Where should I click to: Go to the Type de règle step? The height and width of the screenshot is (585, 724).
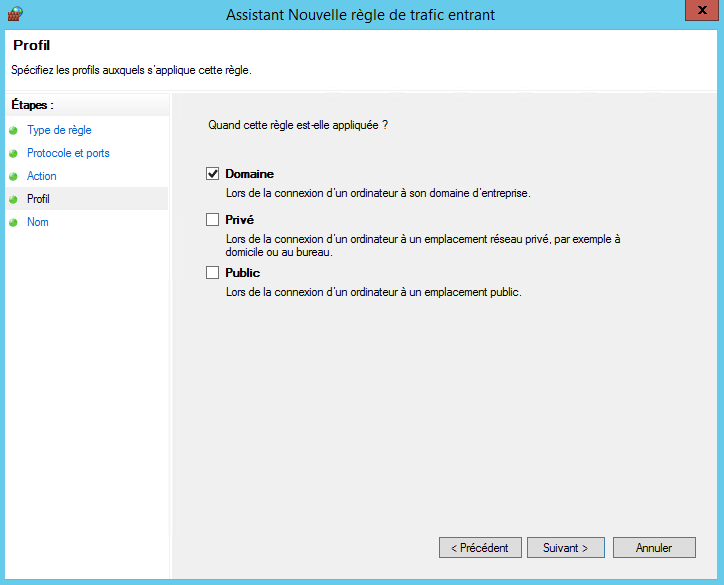59,130
